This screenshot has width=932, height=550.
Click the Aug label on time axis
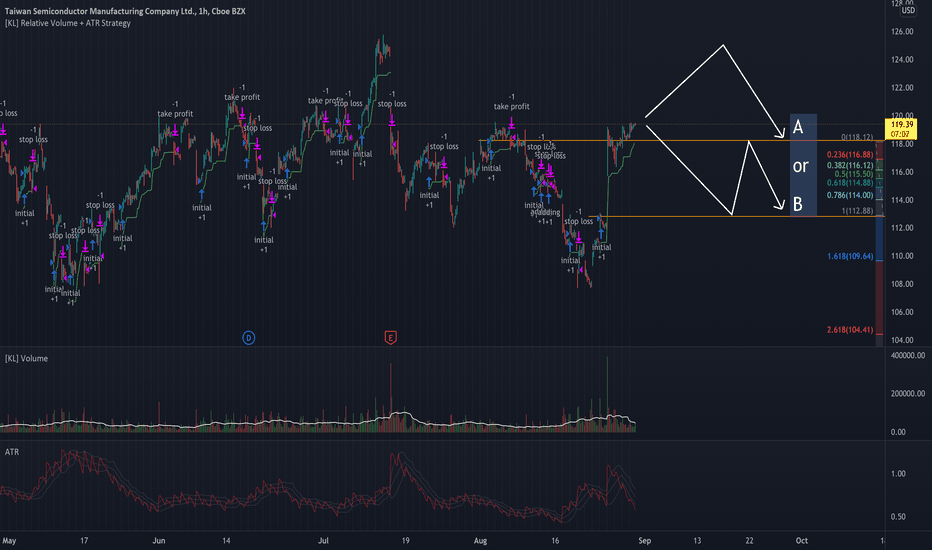click(x=480, y=541)
